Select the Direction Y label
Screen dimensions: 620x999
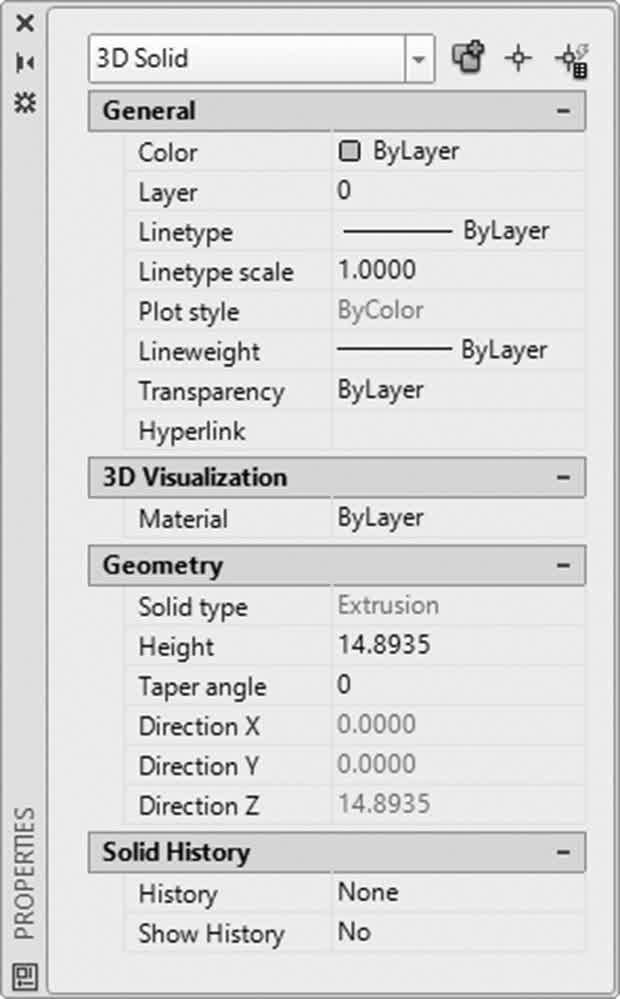(x=198, y=766)
